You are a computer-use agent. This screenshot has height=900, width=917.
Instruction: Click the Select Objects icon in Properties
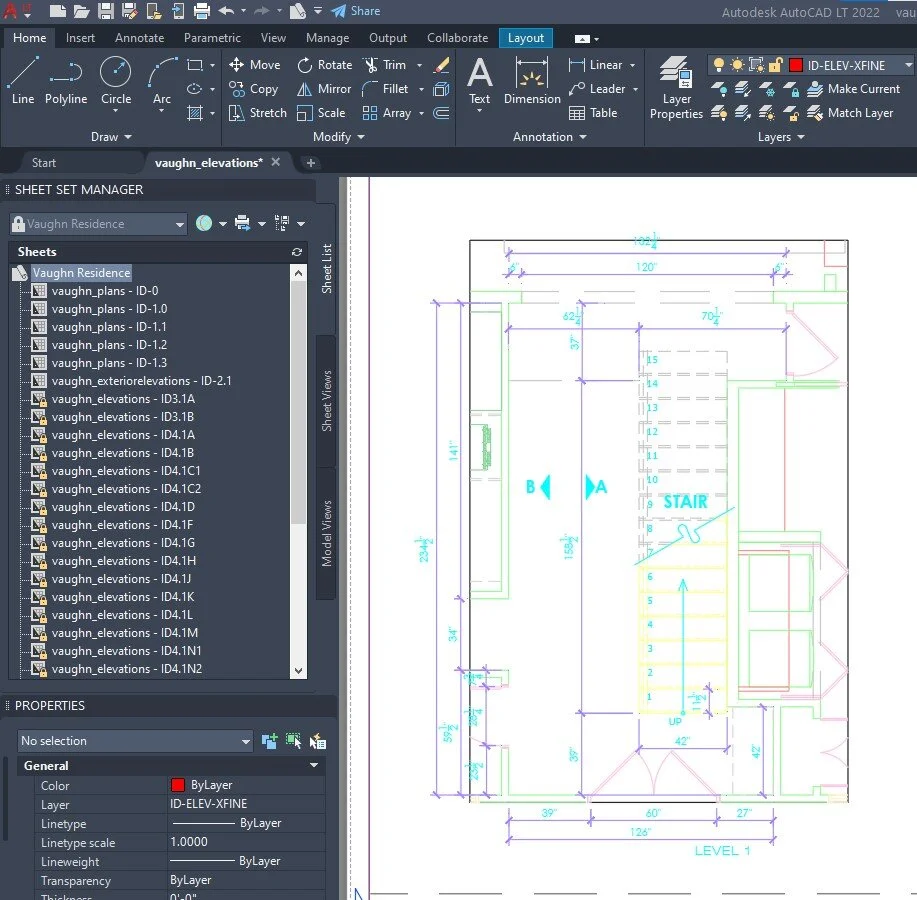(x=293, y=741)
